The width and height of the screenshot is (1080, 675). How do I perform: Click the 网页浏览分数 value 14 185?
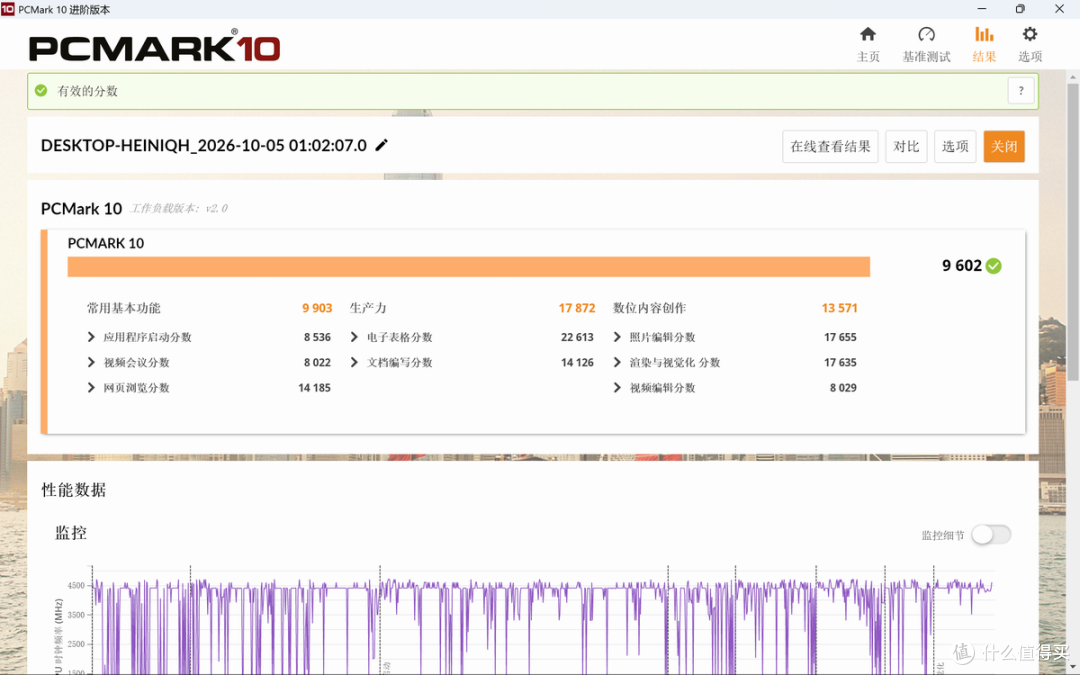(314, 388)
